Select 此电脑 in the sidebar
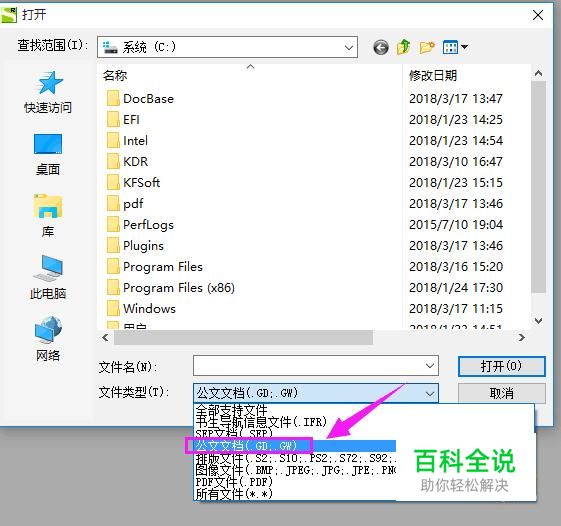Image resolution: width=561 pixels, height=526 pixels. click(48, 277)
